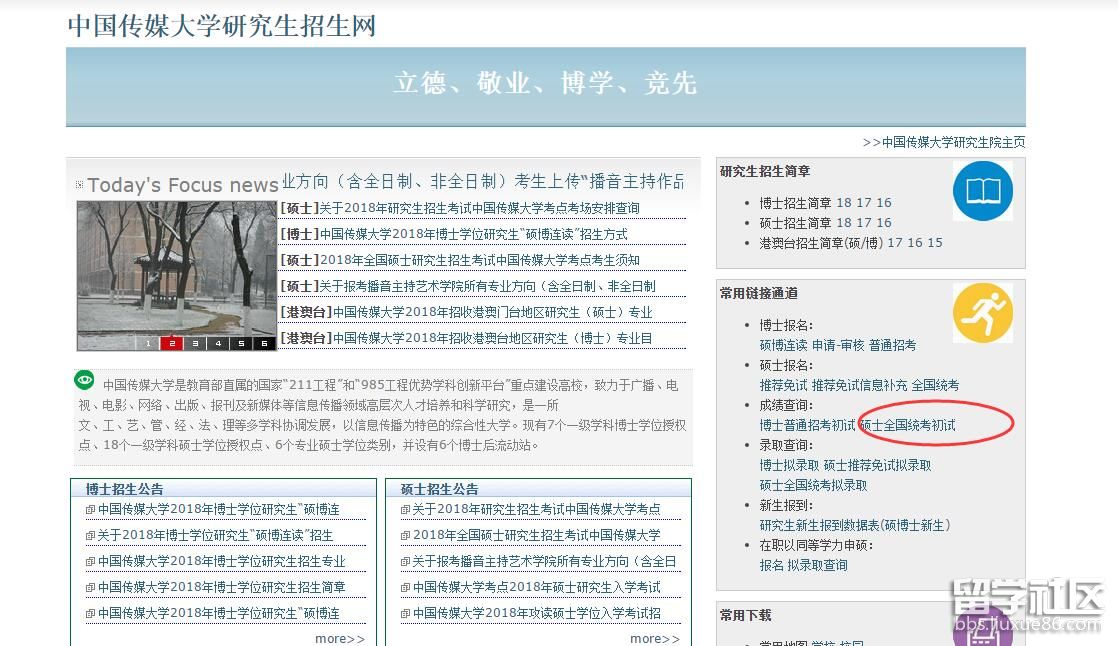This screenshot has height=646, width=1118.
Task: Switch the carousel to slide 4
Action: coord(218,343)
